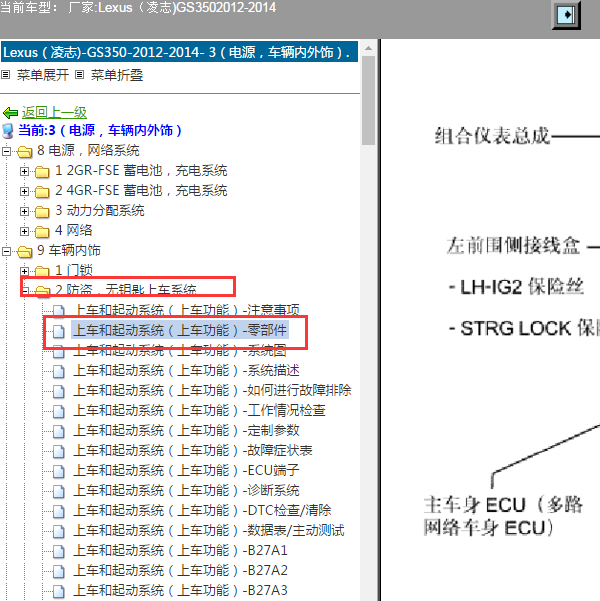Click page icon of -B27A2 row
This screenshot has height=601, width=600.
pyautogui.click(x=59, y=571)
